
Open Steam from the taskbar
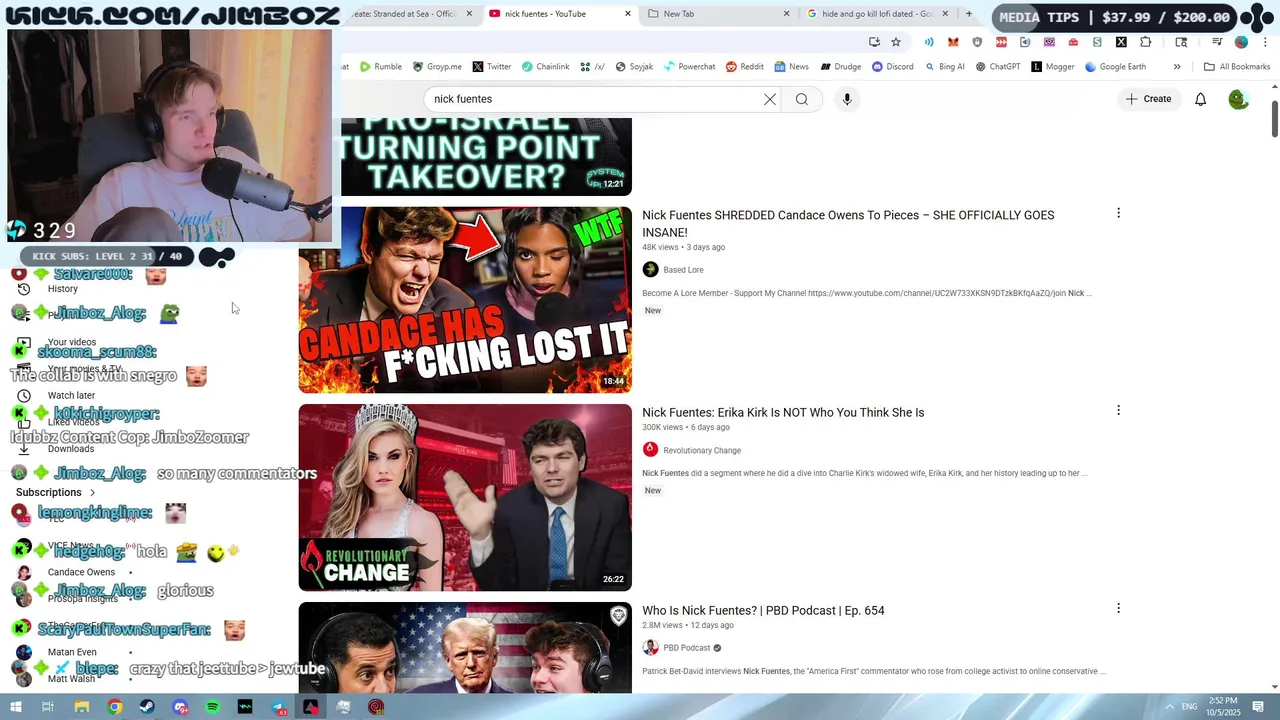[x=148, y=707]
